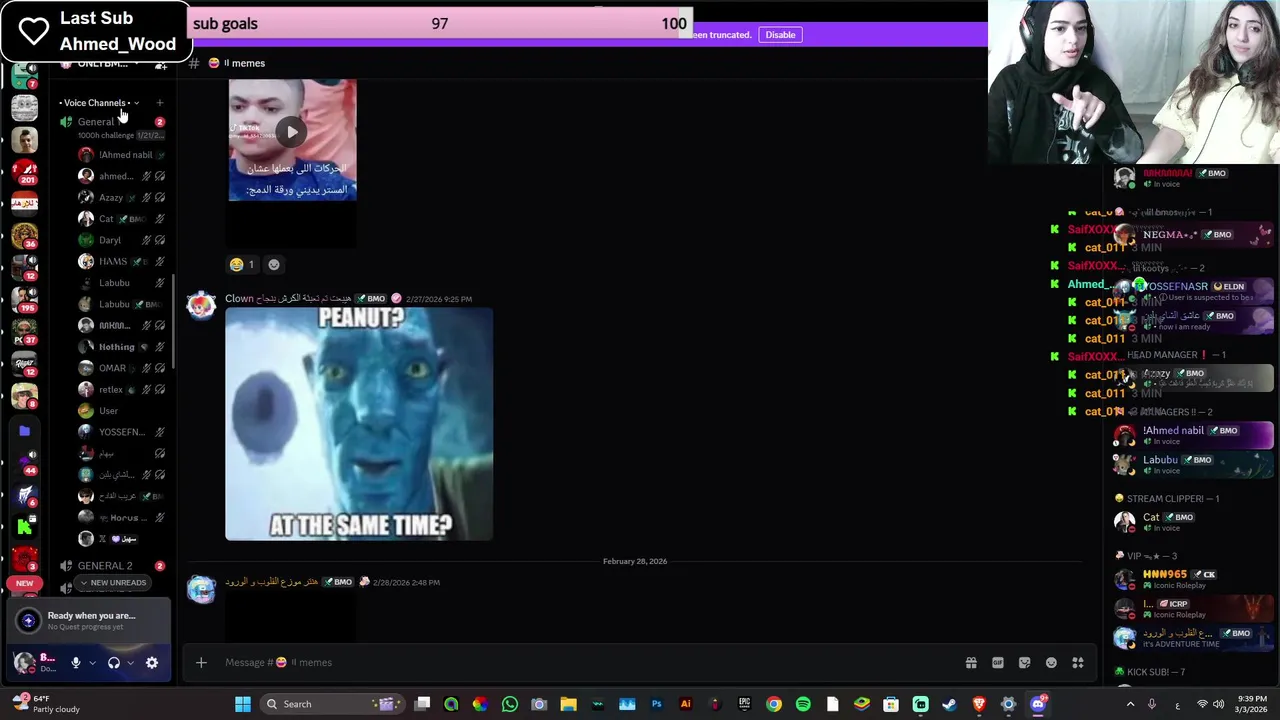Open Labubu in member list
Image resolution: width=1280 pixels, height=720 pixels.
(1192, 465)
